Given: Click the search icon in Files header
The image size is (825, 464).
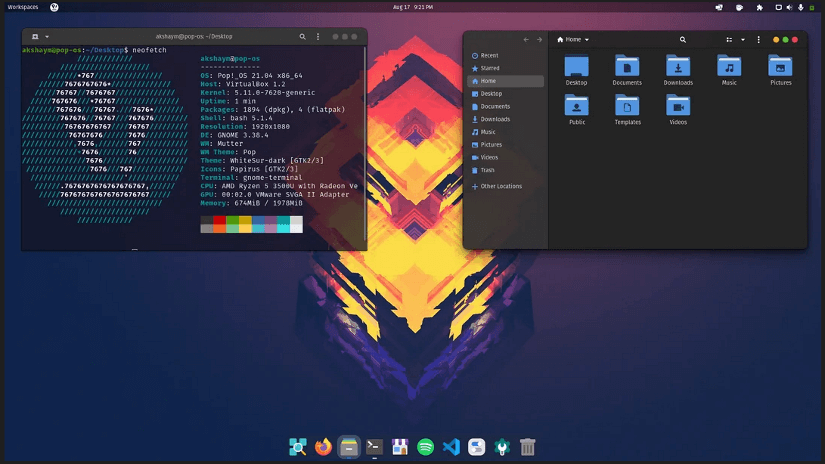Looking at the screenshot, I should pos(683,39).
